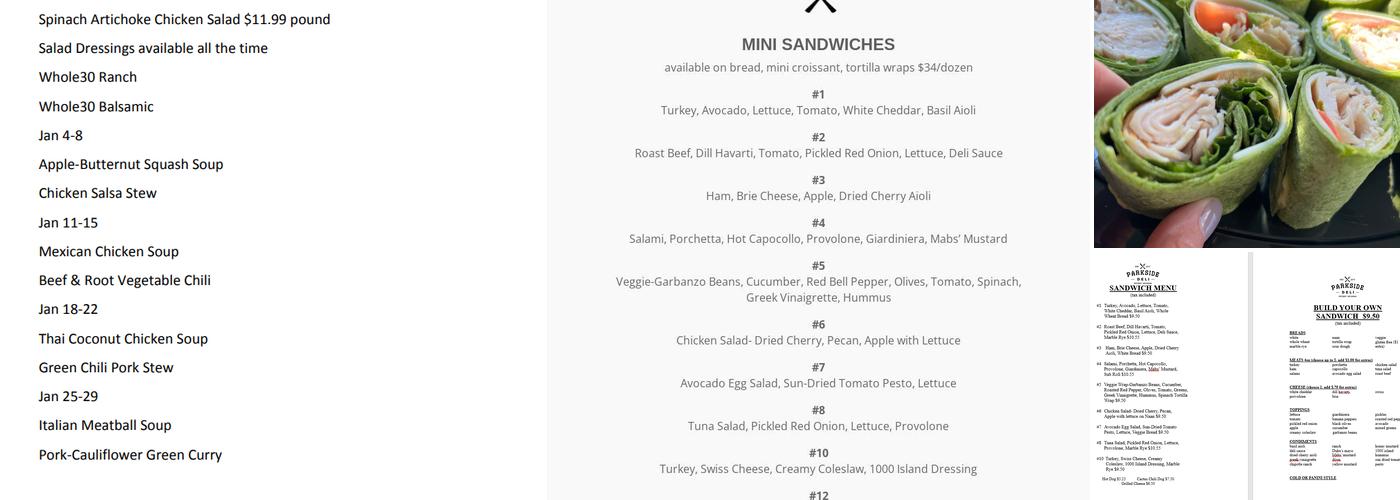The width and height of the screenshot is (1400, 500).
Task: Click the $34/dozen availability subtitle
Action: [x=818, y=68]
